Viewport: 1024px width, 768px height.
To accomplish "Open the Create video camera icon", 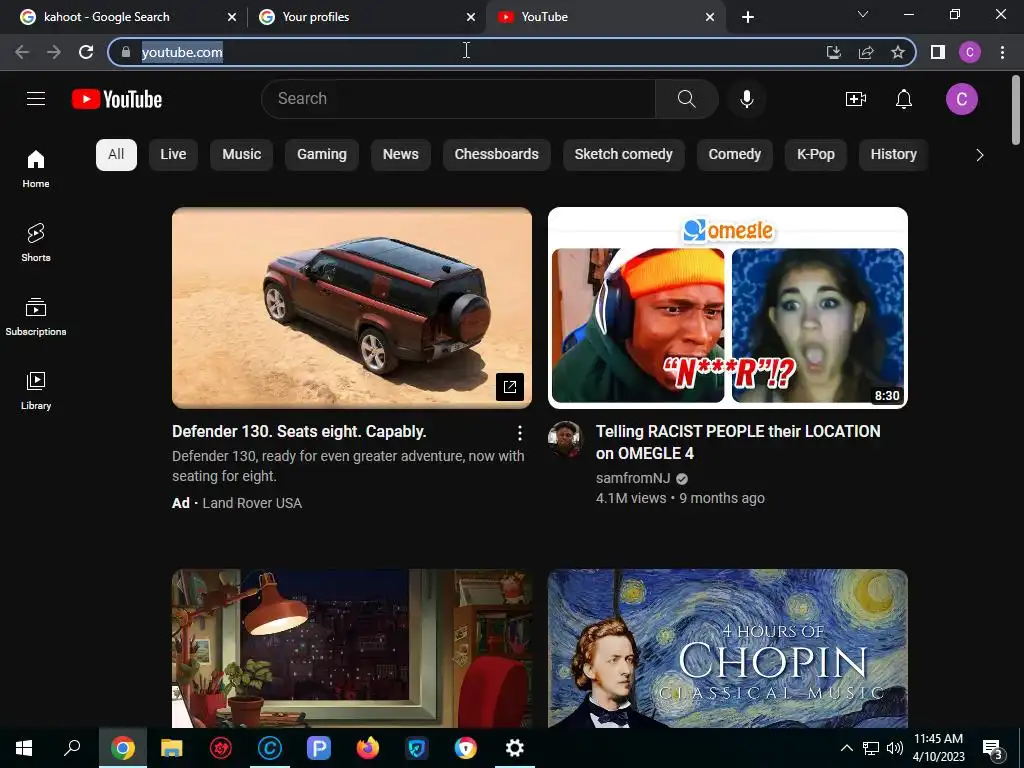I will click(x=856, y=99).
